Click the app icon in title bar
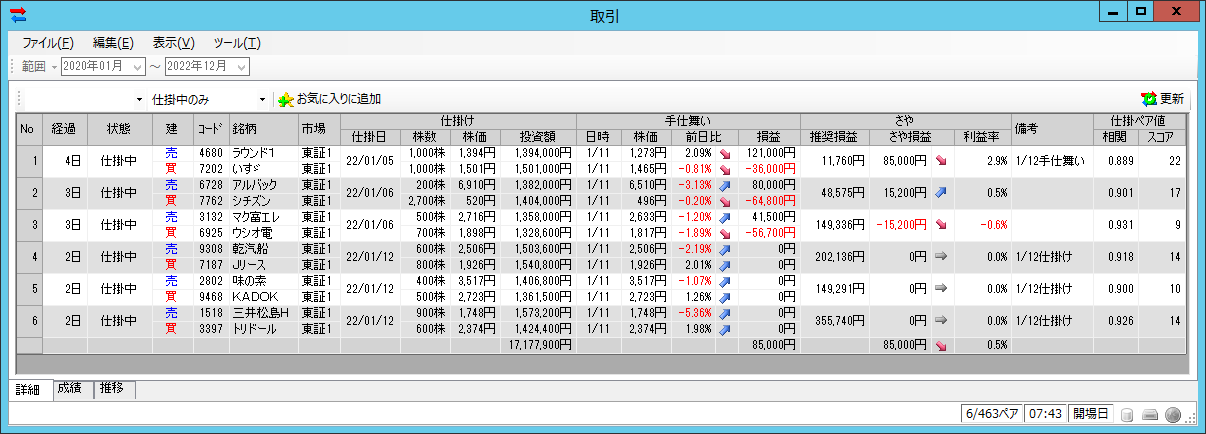The image size is (1206, 434). (x=17, y=14)
